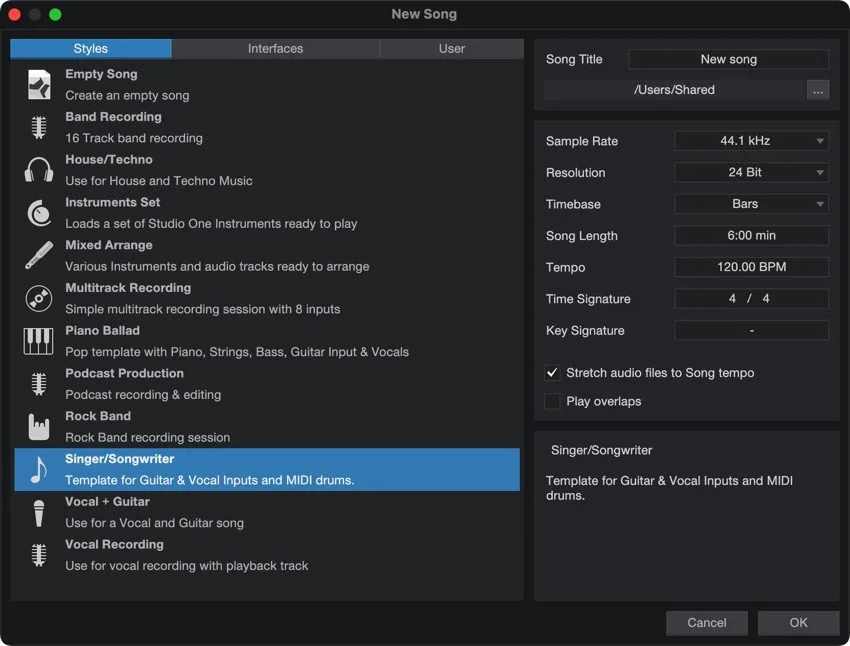Browse for a save location
This screenshot has height=646, width=850.
(x=817, y=89)
